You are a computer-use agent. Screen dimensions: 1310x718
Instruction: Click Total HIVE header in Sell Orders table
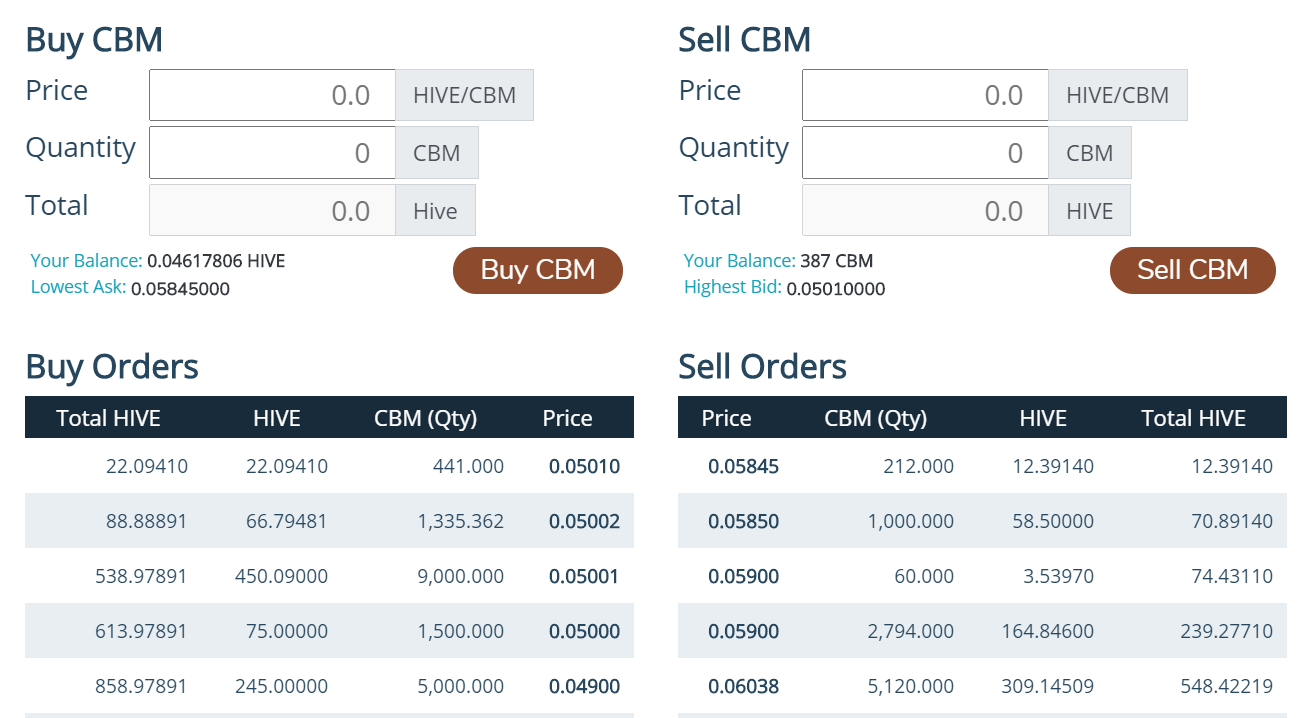point(1194,418)
